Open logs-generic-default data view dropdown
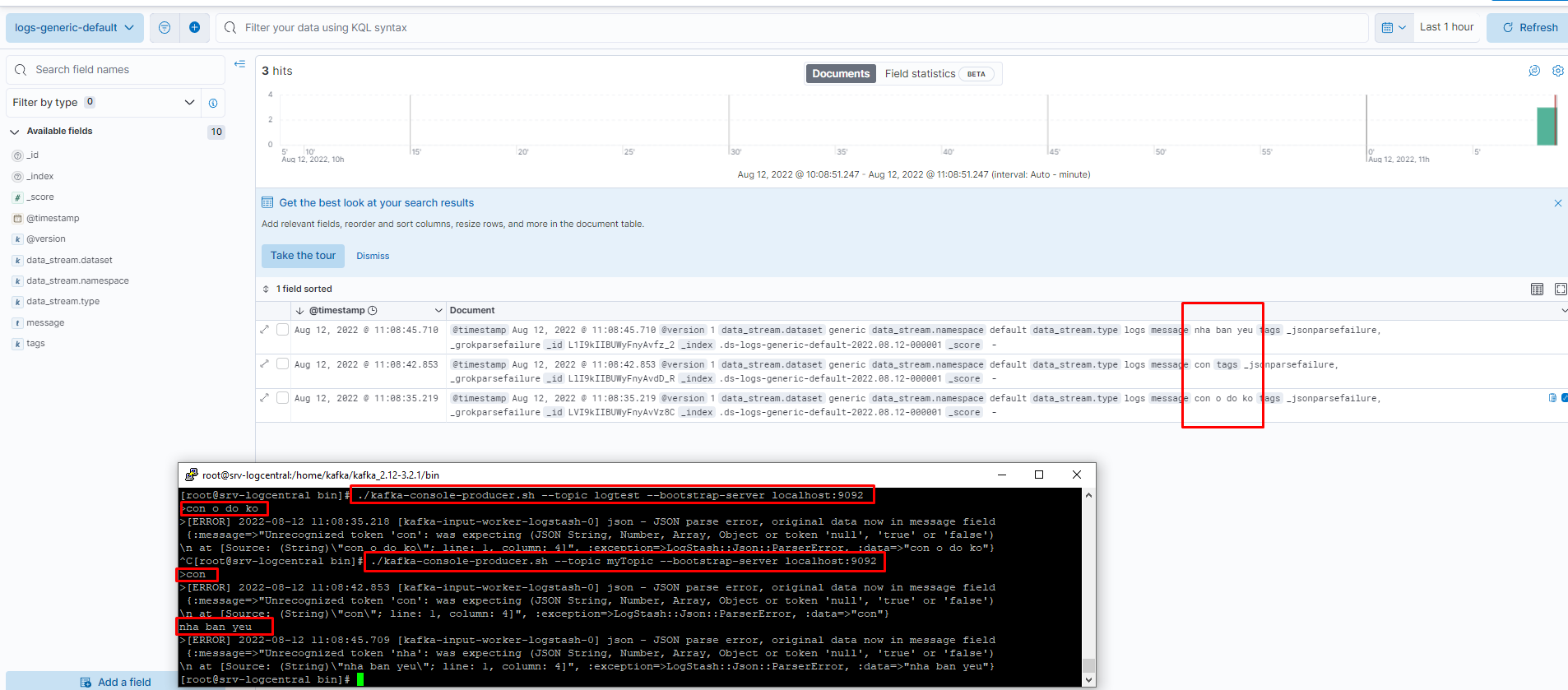The width and height of the screenshot is (1568, 690). [75, 28]
